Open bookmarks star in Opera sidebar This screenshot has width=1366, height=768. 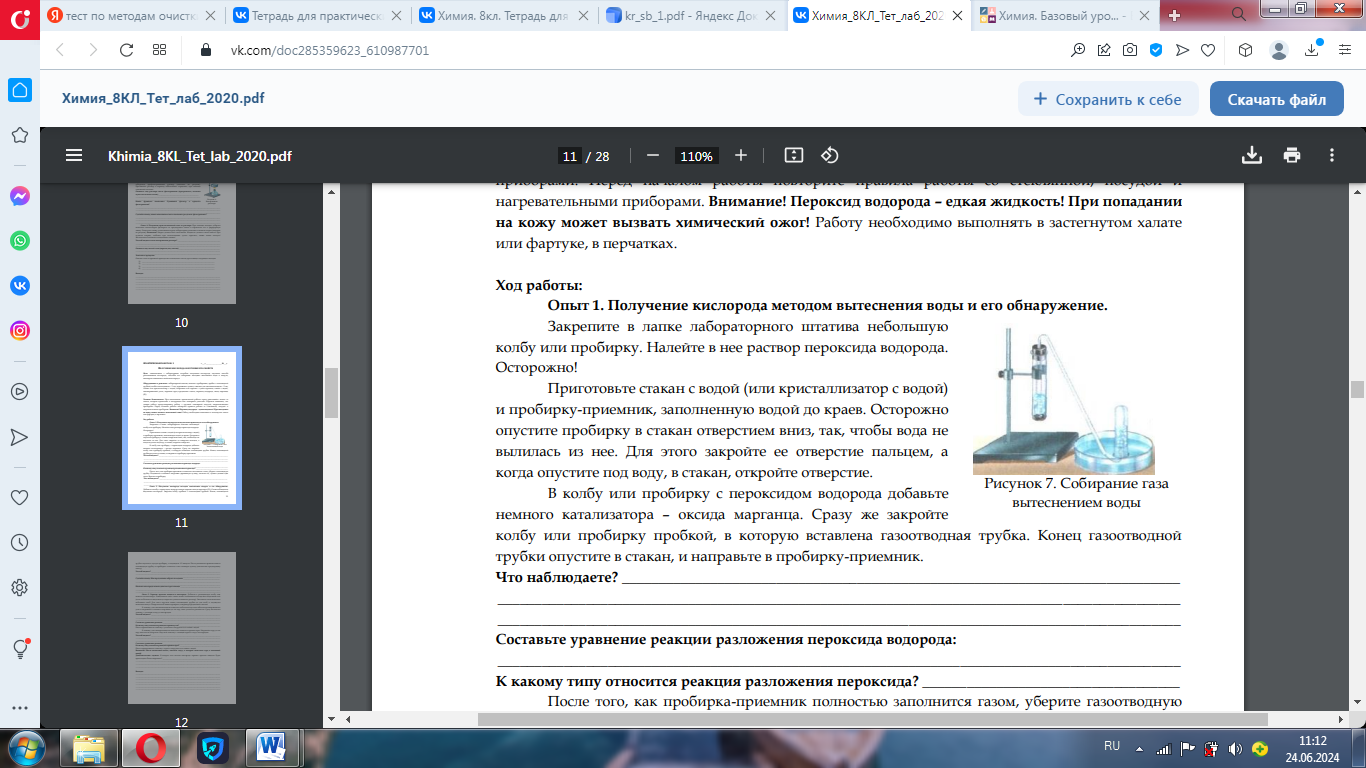(19, 135)
